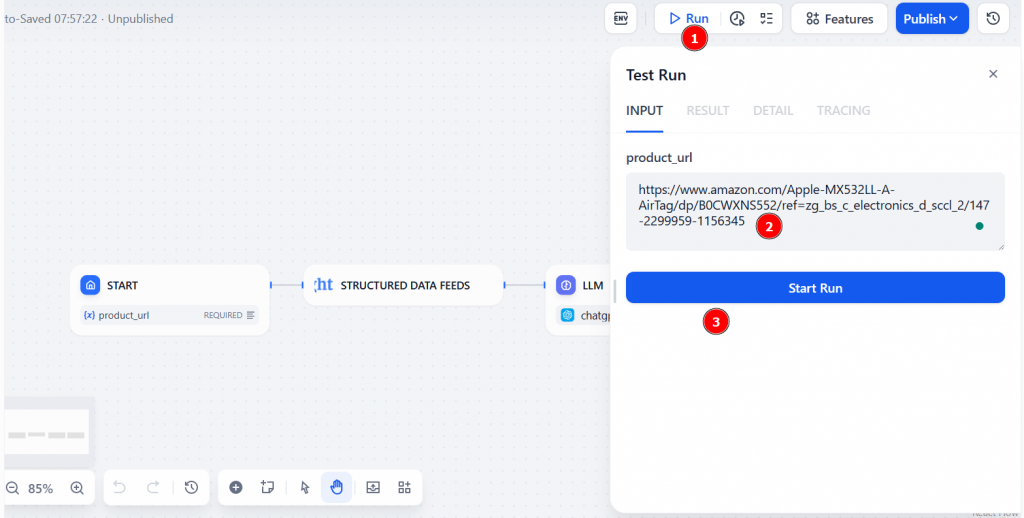Open the run history clock-play icon
The image size is (1024, 518).
[737, 19]
